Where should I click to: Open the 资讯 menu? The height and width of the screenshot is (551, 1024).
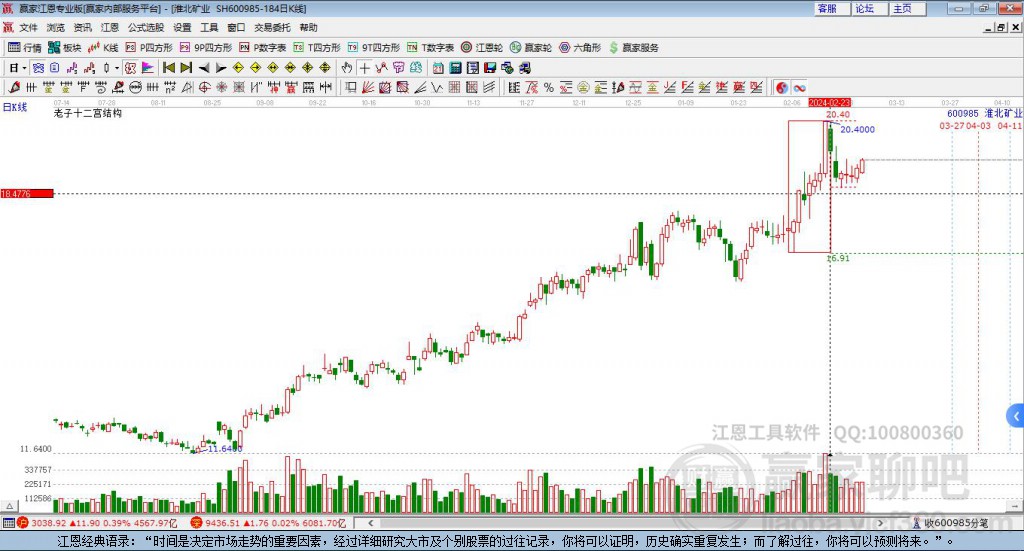click(82, 27)
